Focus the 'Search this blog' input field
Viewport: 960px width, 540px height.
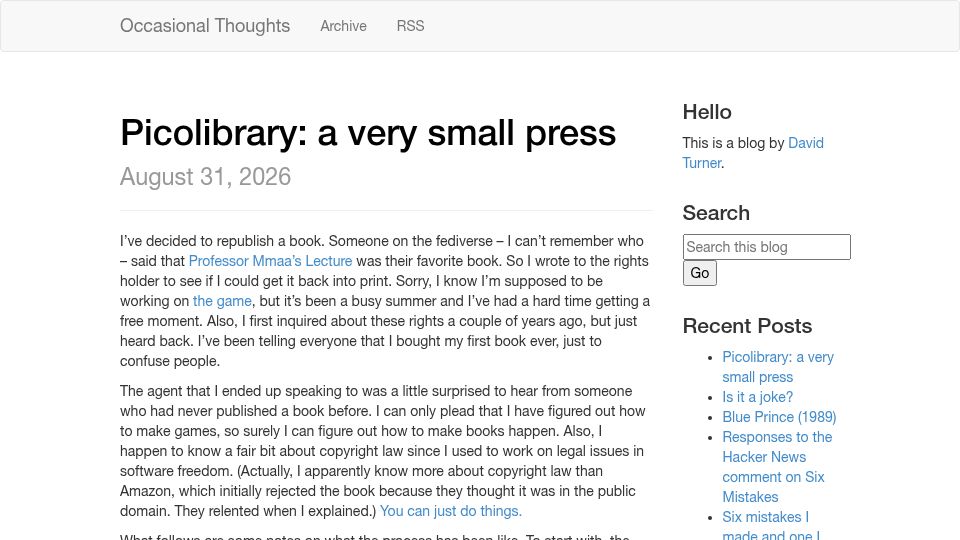(767, 247)
